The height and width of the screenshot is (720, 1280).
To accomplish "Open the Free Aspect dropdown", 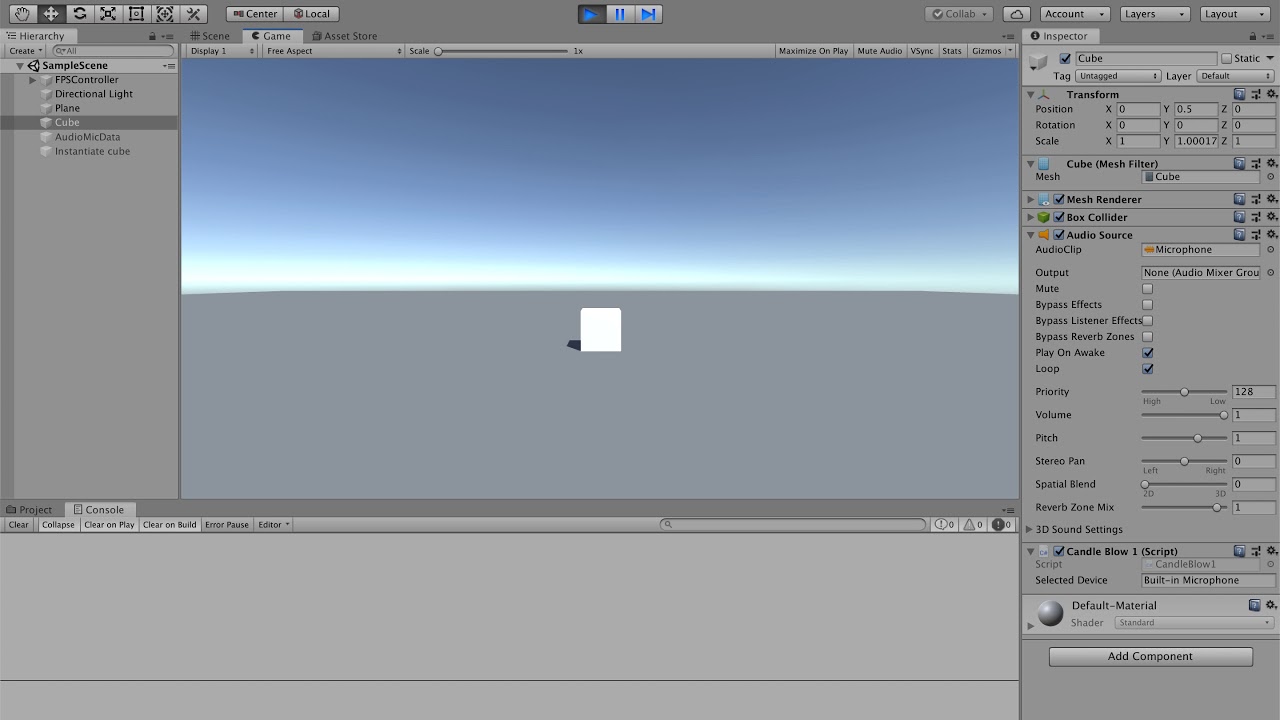I will click(x=333, y=51).
